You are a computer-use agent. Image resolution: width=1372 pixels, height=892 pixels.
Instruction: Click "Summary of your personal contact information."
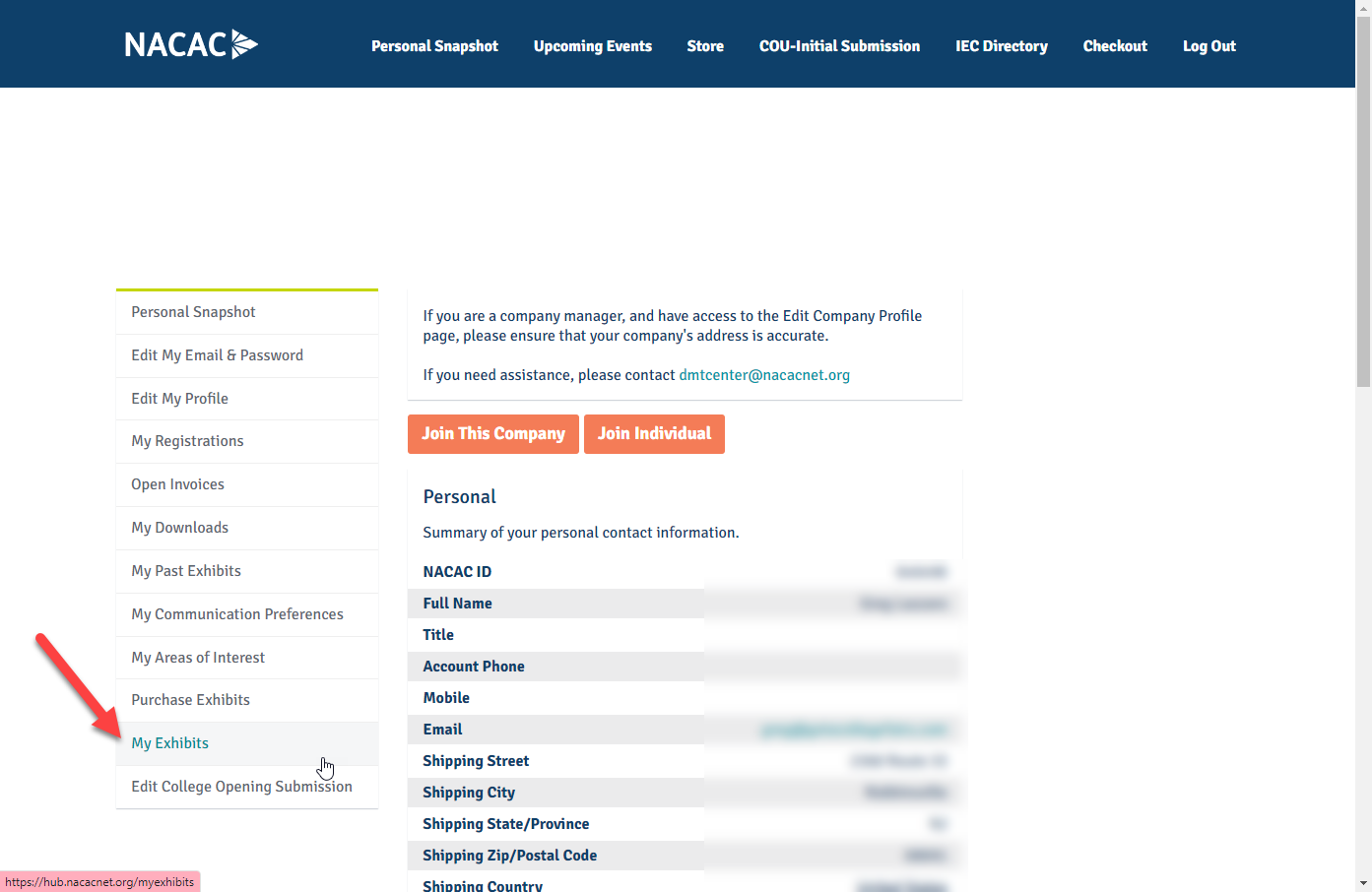pyautogui.click(x=581, y=533)
